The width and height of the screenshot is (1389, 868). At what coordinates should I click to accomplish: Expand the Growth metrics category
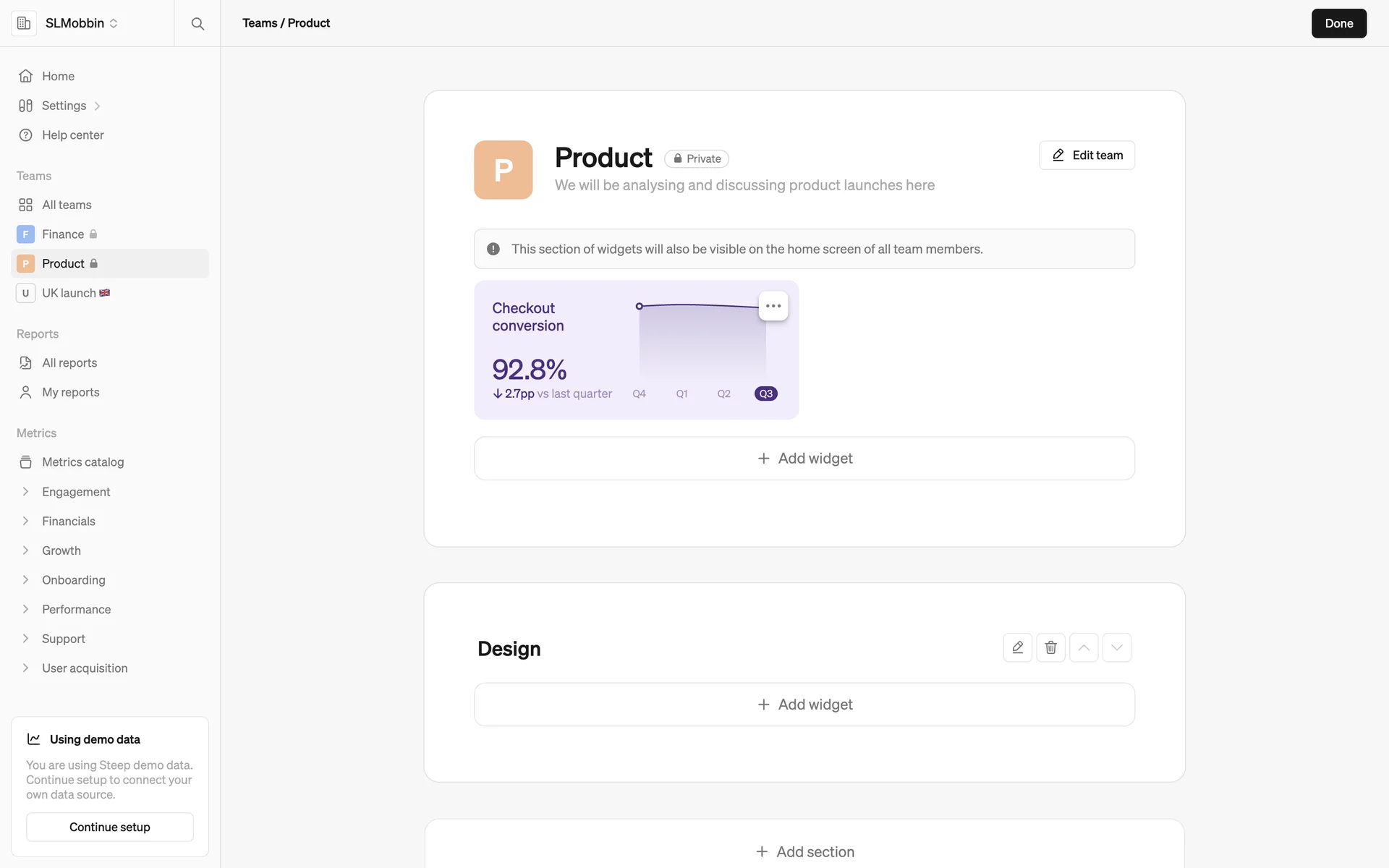(x=61, y=550)
